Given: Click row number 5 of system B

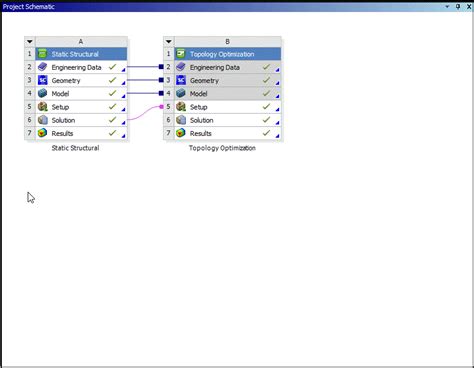Looking at the screenshot, I should [168, 107].
